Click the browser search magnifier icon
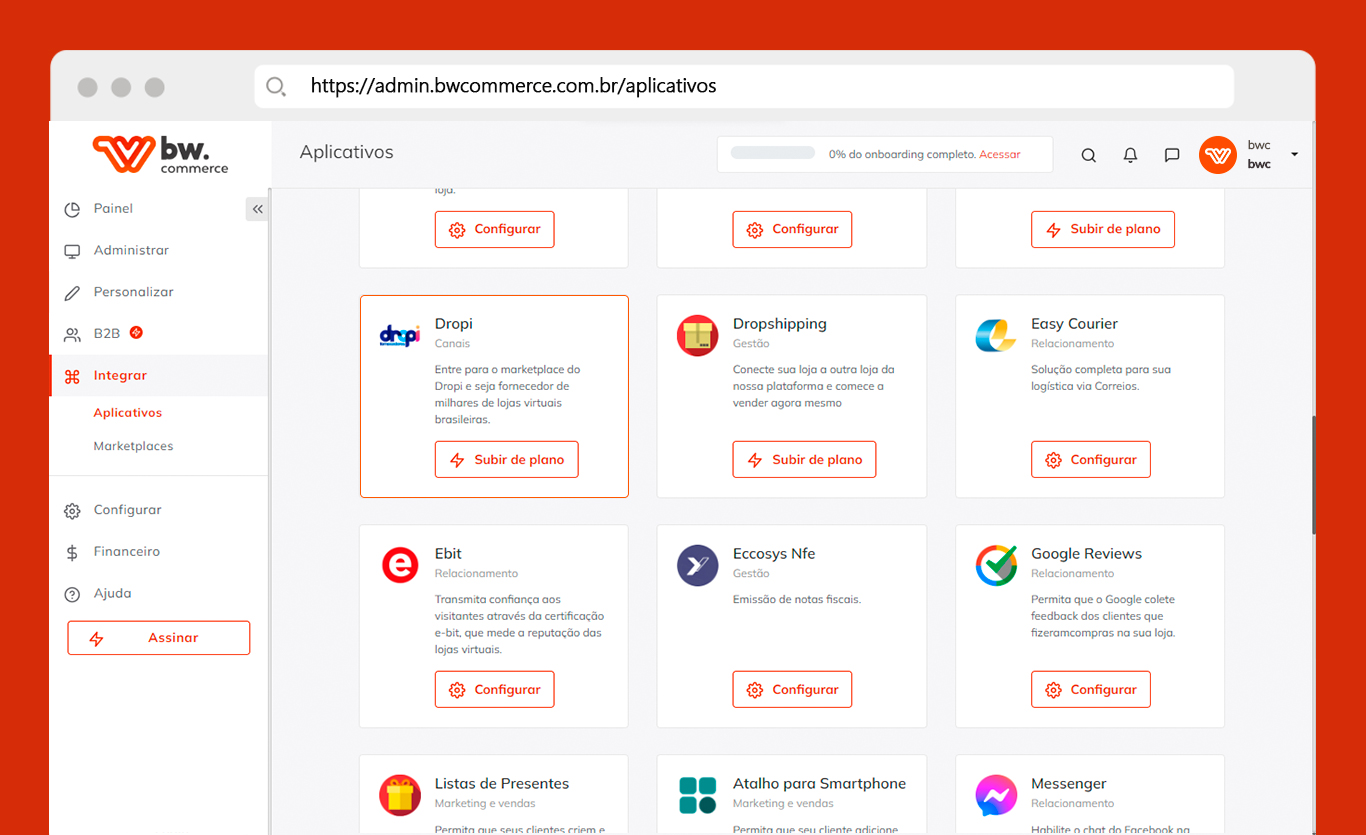 (x=276, y=86)
